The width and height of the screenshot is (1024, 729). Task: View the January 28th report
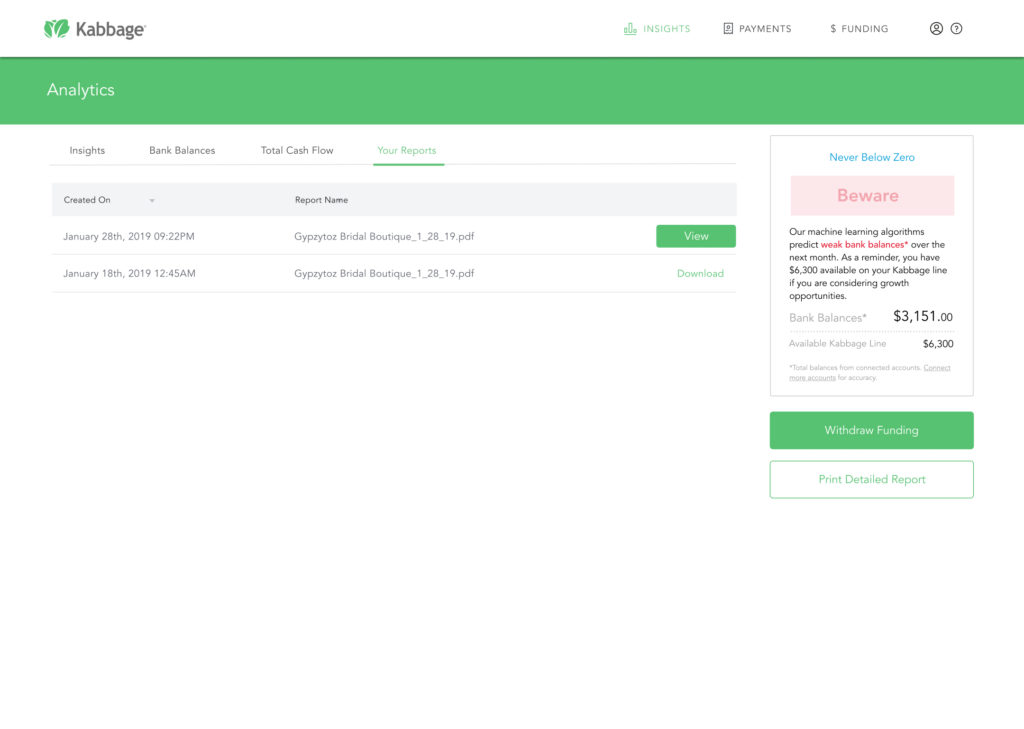click(695, 236)
